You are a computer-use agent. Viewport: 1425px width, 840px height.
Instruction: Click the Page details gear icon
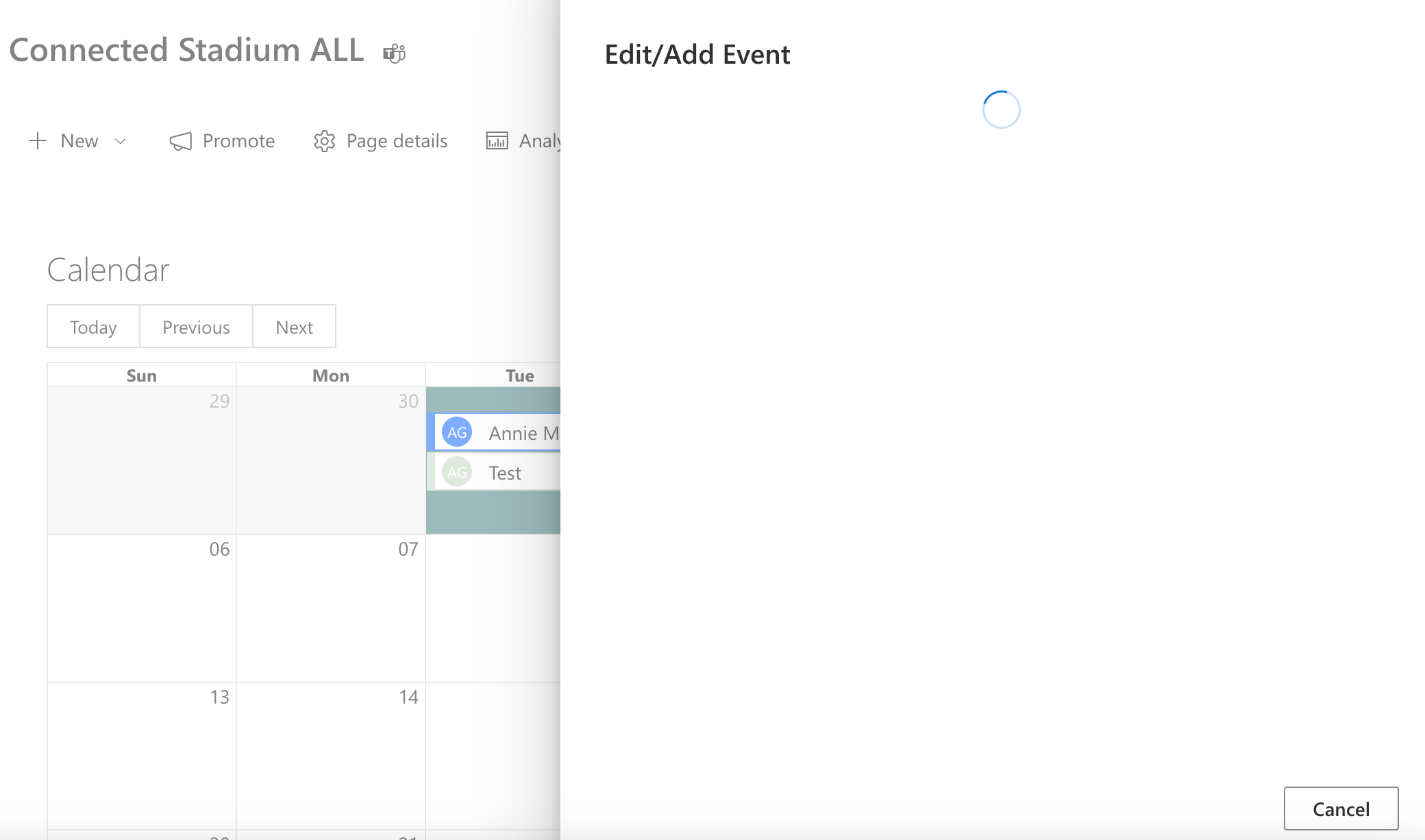(x=324, y=141)
